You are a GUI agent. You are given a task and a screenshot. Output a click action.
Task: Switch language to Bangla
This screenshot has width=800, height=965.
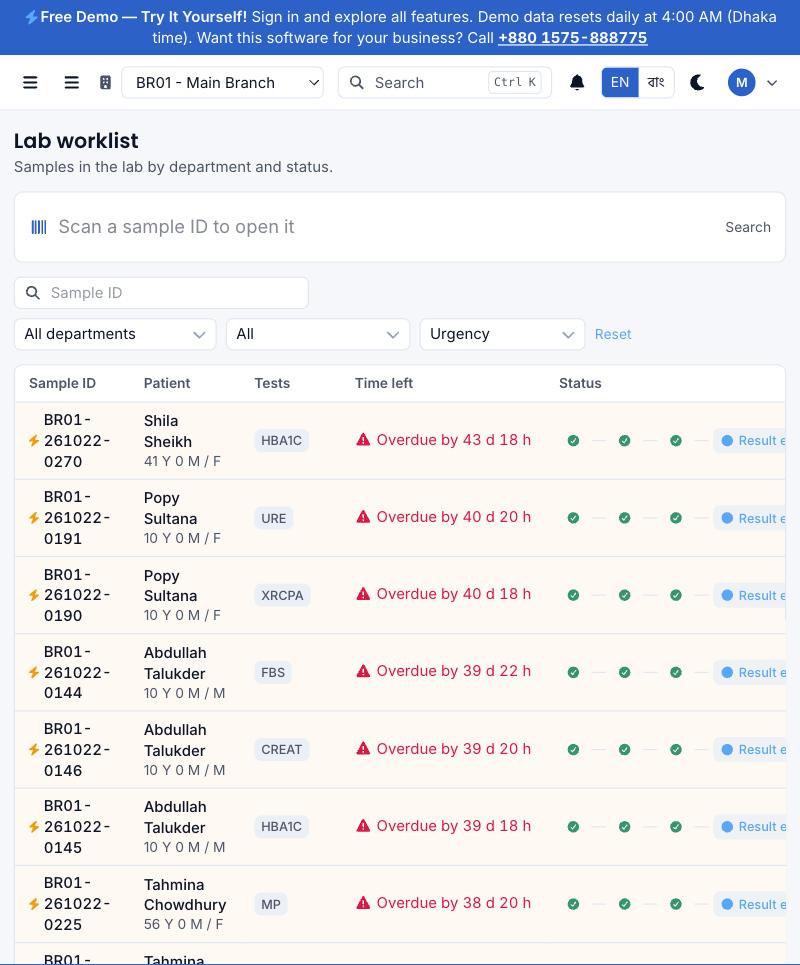[x=656, y=82]
